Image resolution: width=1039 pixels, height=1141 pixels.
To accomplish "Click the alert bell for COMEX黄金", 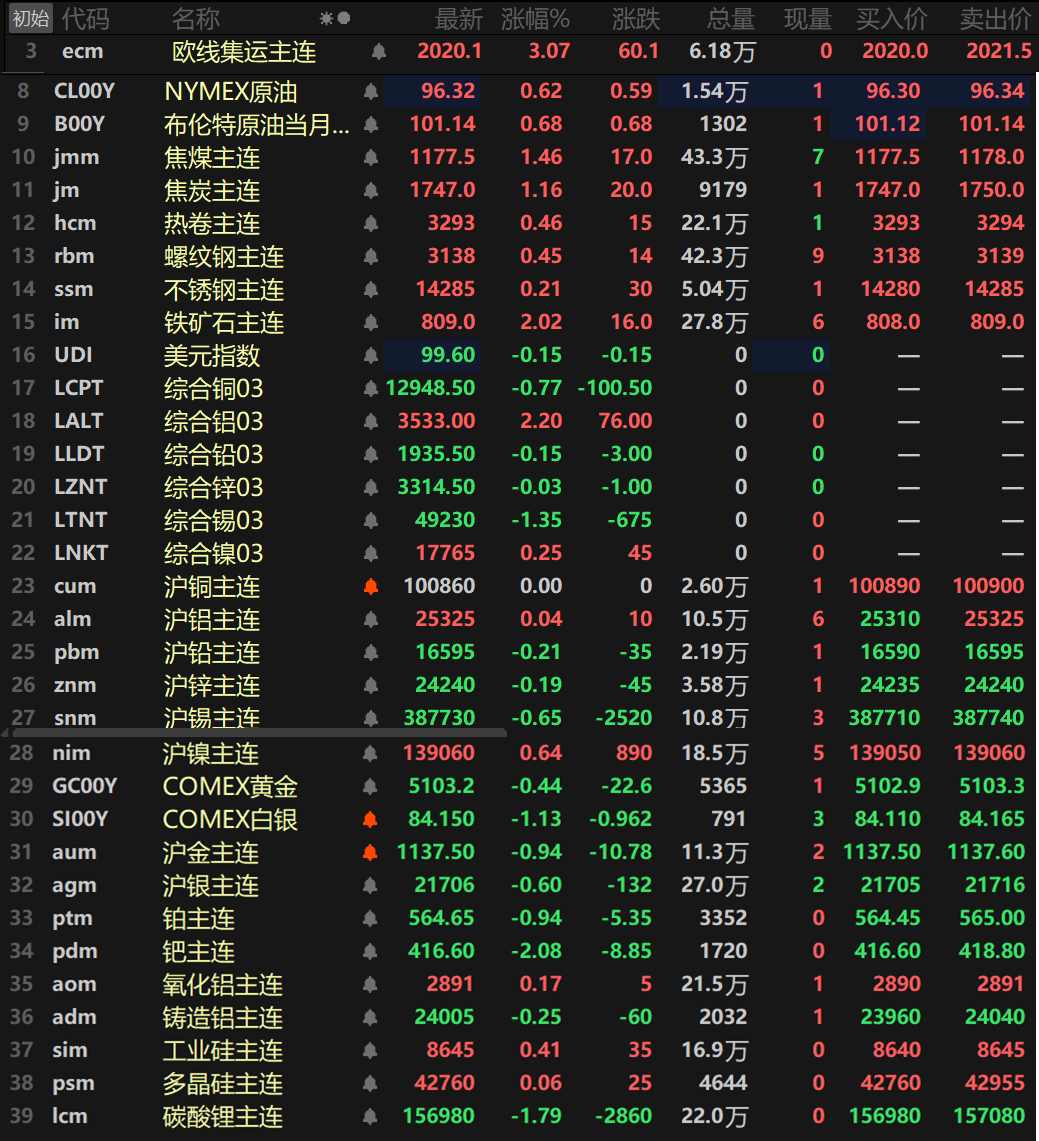I will click(370, 786).
